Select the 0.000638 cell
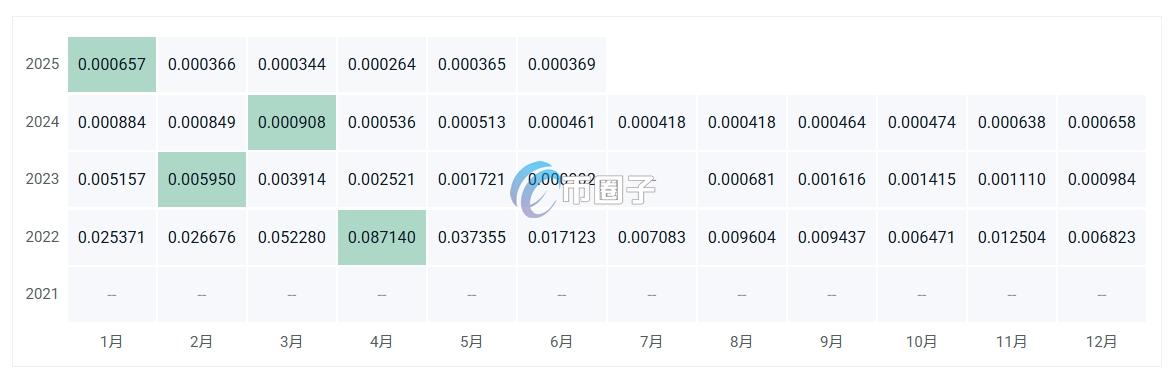 [1012, 122]
